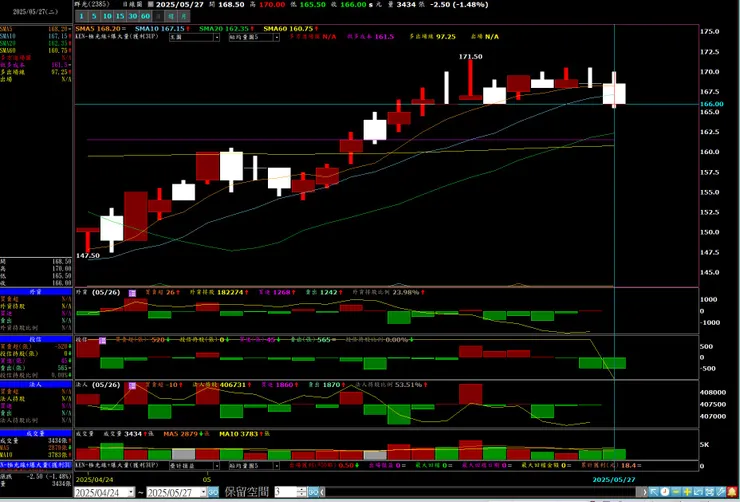Click the MA10 3783 volume legend
Image resolution: width=740 pixels, height=502 pixels.
238,434
